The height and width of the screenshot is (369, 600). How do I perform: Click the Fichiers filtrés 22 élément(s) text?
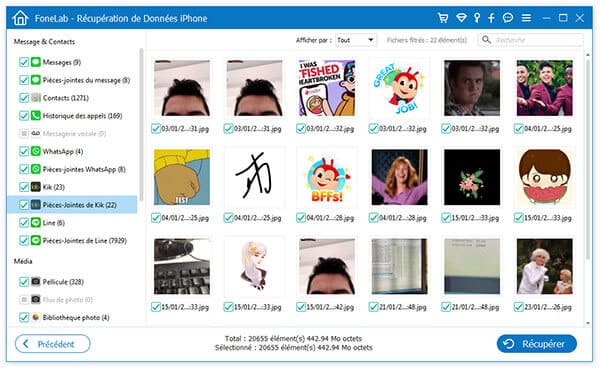click(427, 40)
